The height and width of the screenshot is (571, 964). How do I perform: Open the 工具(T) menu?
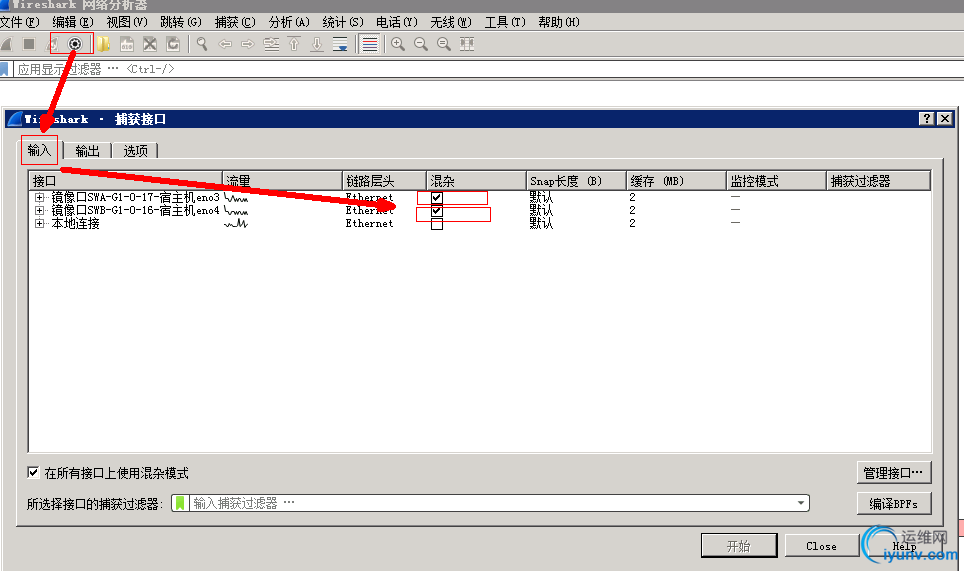(x=505, y=22)
